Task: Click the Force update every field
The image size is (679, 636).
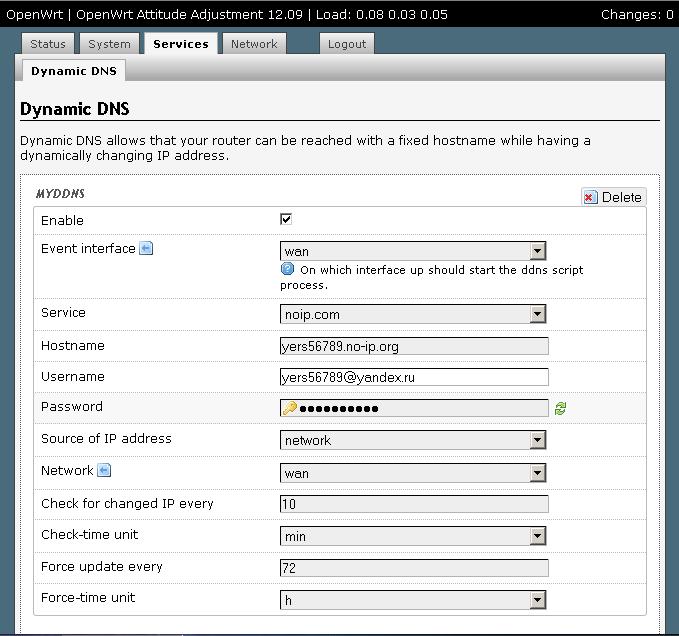Action: coord(414,568)
